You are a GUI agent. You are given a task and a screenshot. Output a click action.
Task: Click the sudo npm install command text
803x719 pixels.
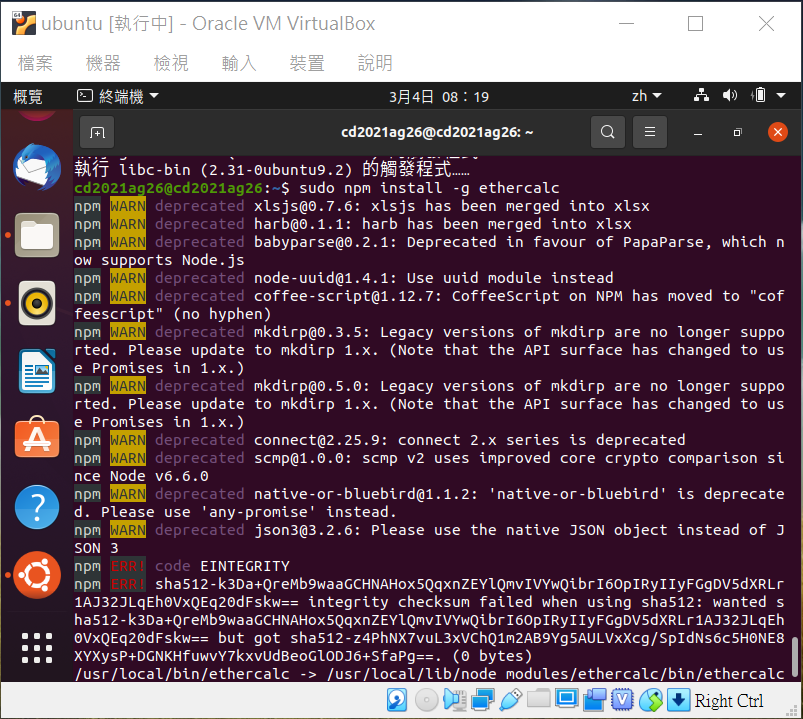tap(429, 188)
